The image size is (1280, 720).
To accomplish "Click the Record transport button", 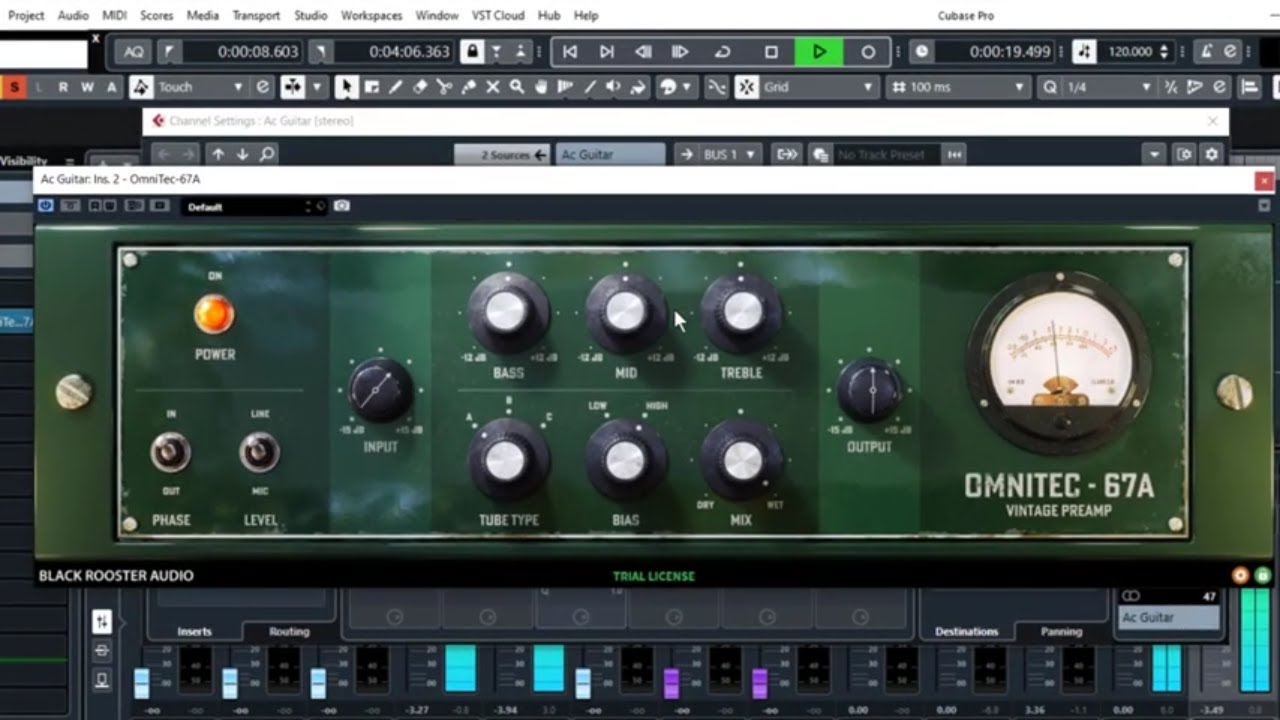I will pos(868,52).
